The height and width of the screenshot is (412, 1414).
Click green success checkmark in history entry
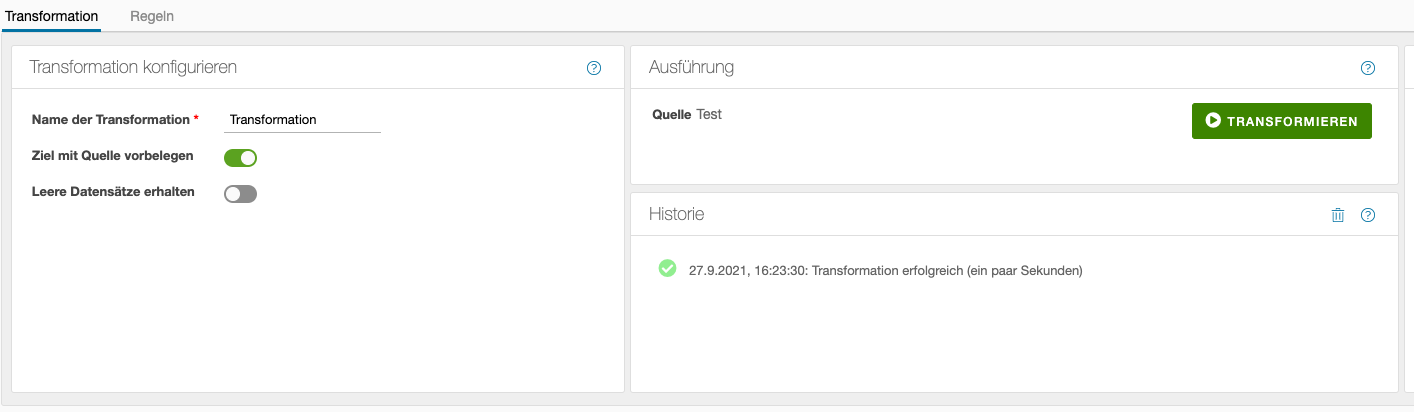(x=667, y=268)
